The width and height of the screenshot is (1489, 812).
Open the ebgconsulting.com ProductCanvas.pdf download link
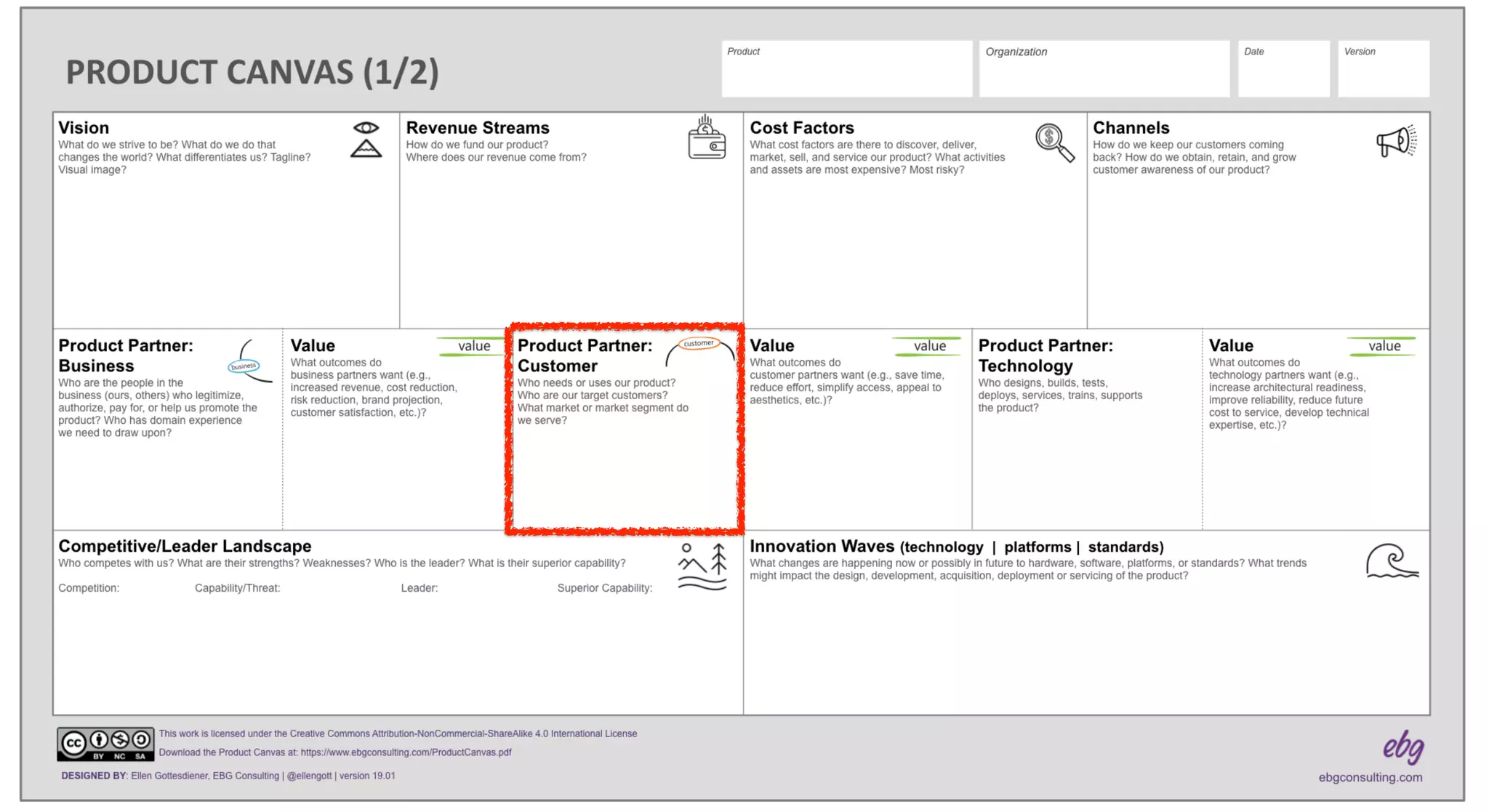(x=406, y=753)
